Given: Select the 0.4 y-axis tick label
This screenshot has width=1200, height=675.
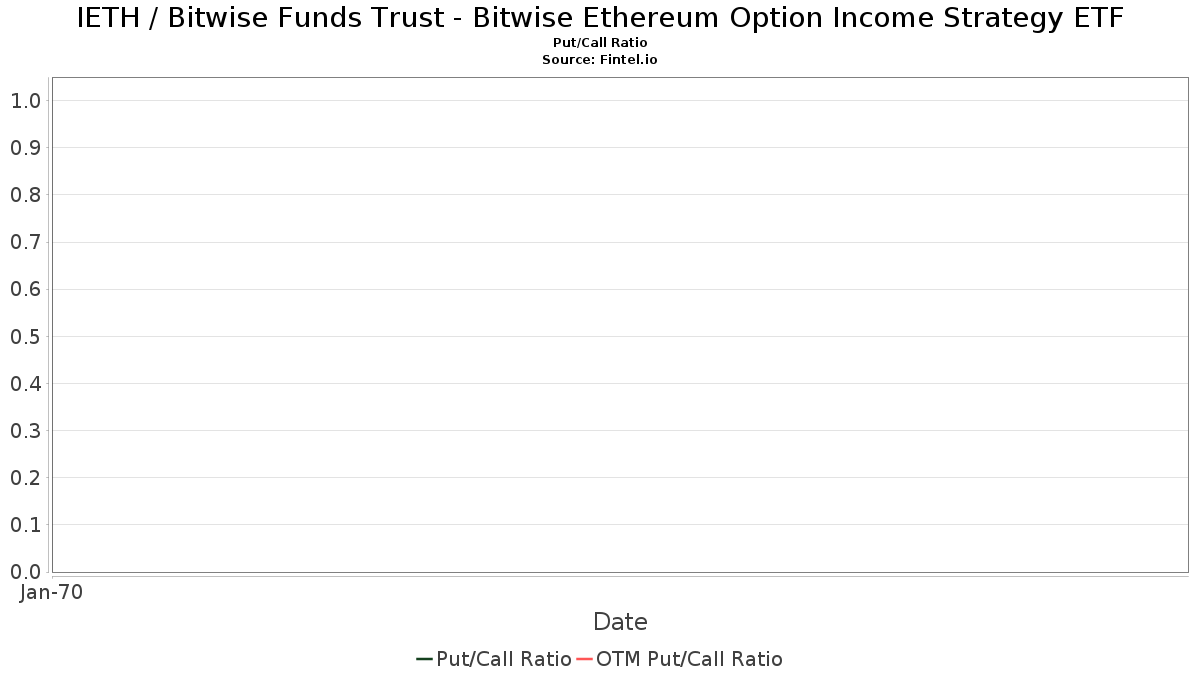Looking at the screenshot, I should pos(25,384).
